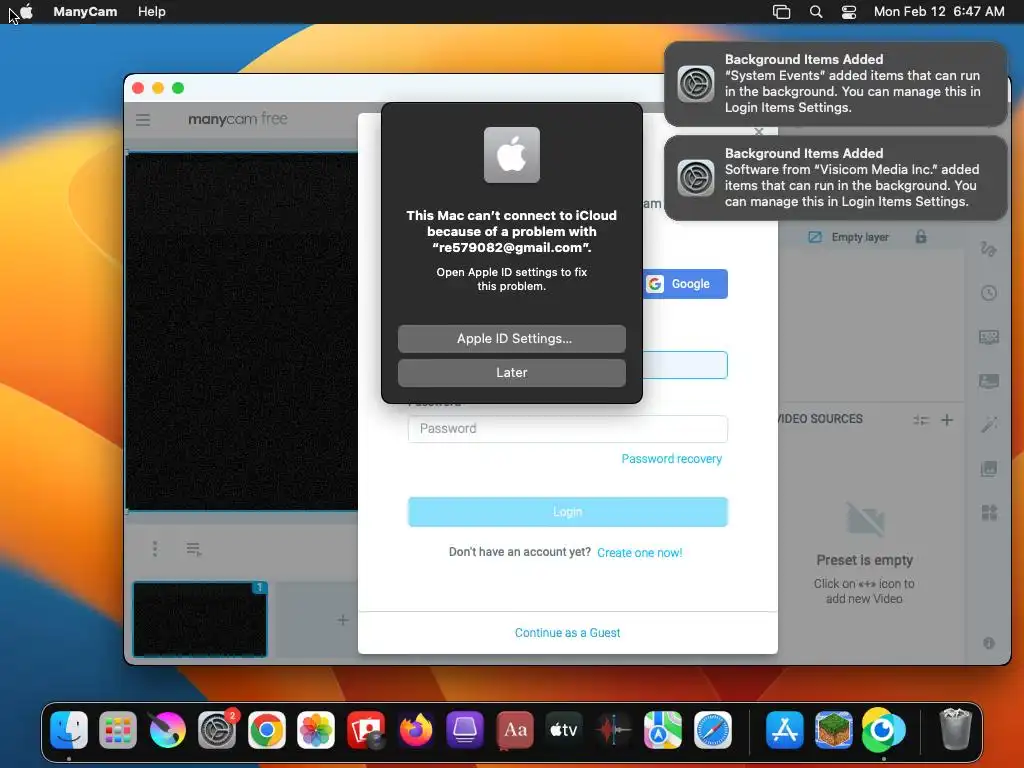Viewport: 1024px width, 768px height.
Task: Click the date and time in menu bar
Action: 938,12
